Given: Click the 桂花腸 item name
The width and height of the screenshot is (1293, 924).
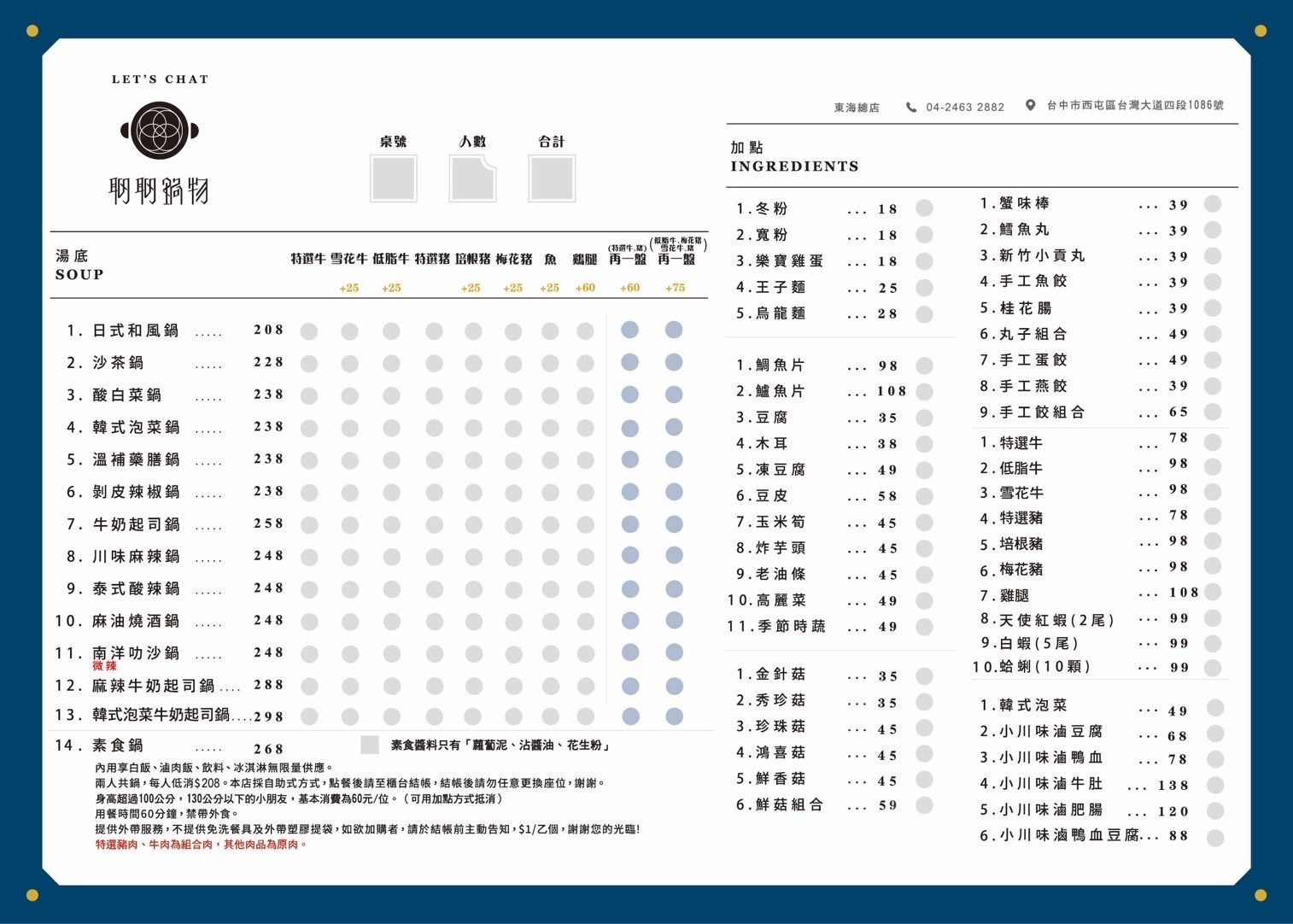Looking at the screenshot, I should (1026, 308).
